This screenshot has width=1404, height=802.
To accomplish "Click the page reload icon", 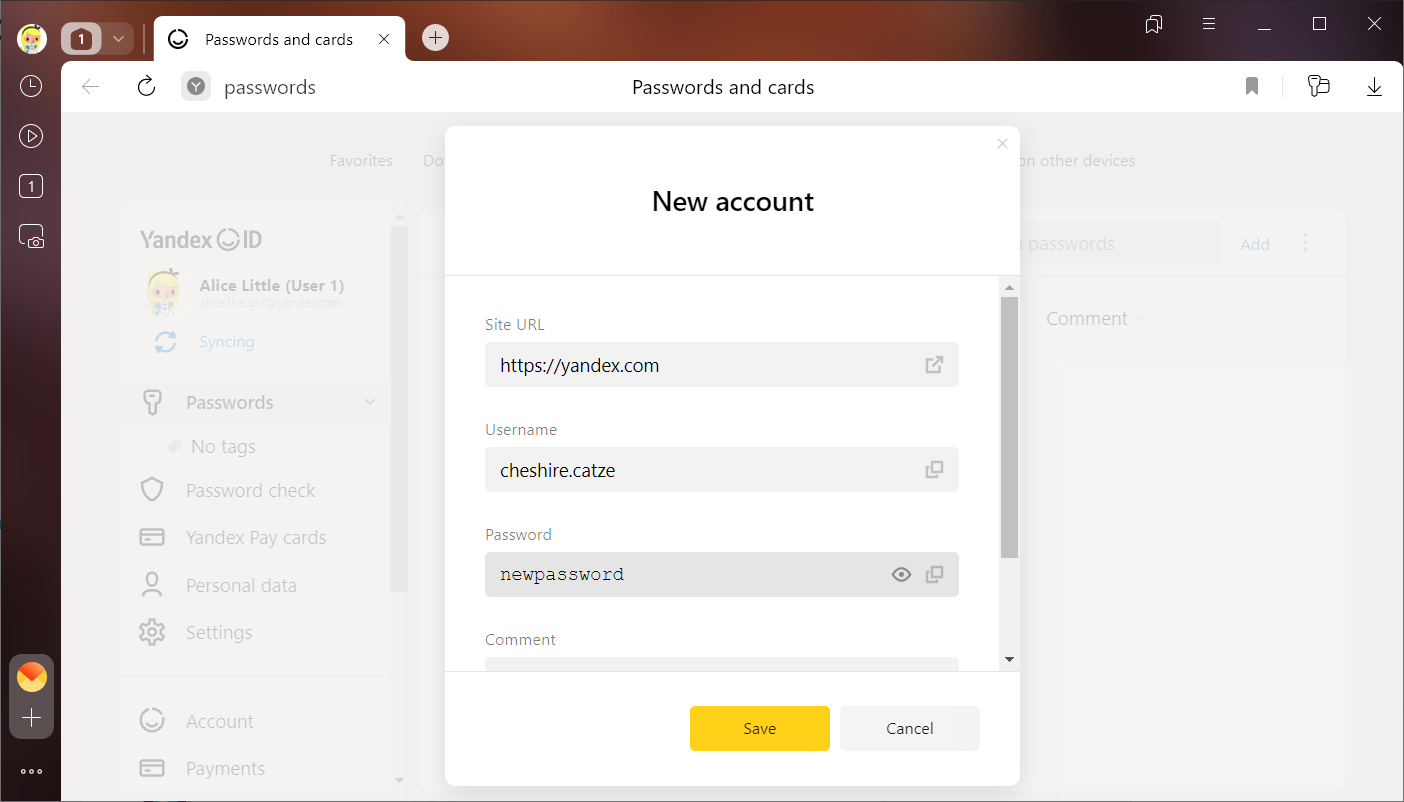I will pyautogui.click(x=146, y=87).
